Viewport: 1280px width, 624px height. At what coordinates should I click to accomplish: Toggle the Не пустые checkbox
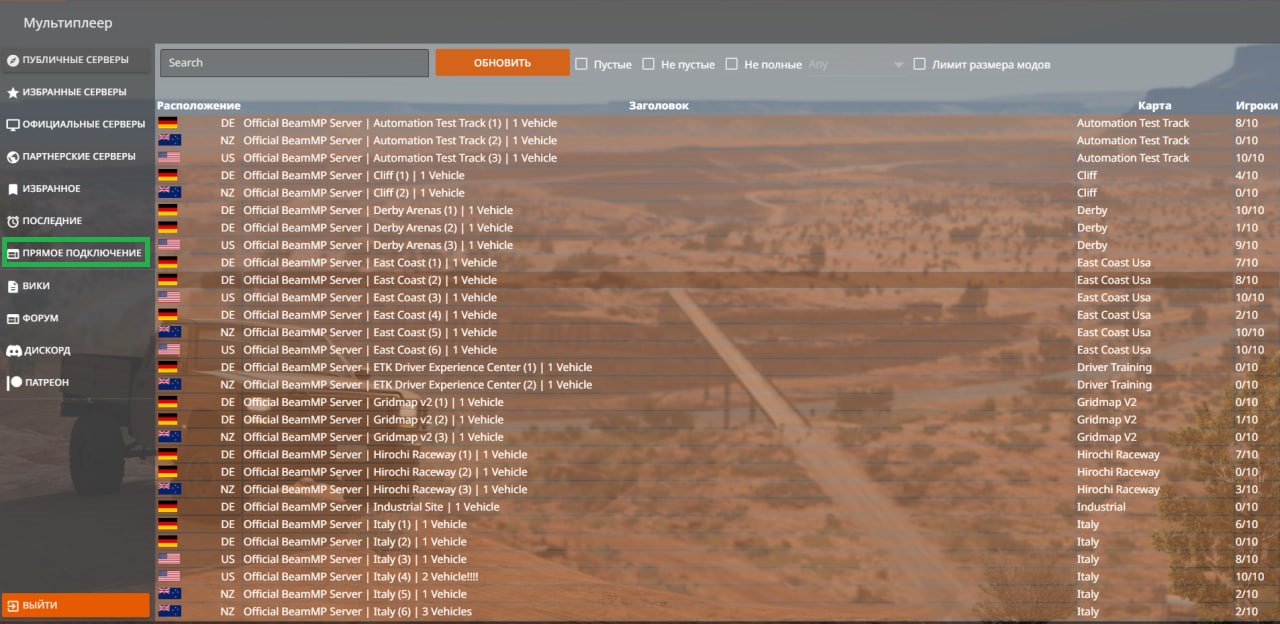648,64
